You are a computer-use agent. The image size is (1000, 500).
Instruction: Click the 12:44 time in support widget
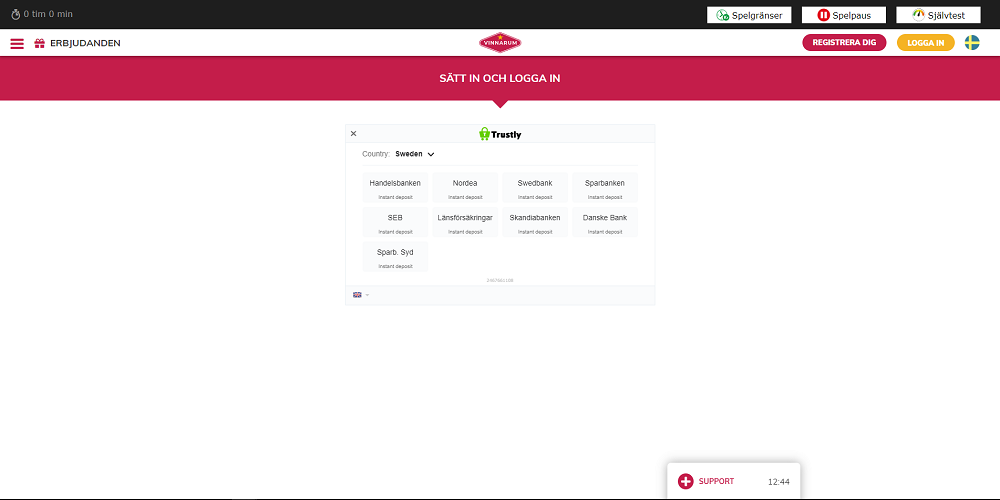pyautogui.click(x=779, y=482)
